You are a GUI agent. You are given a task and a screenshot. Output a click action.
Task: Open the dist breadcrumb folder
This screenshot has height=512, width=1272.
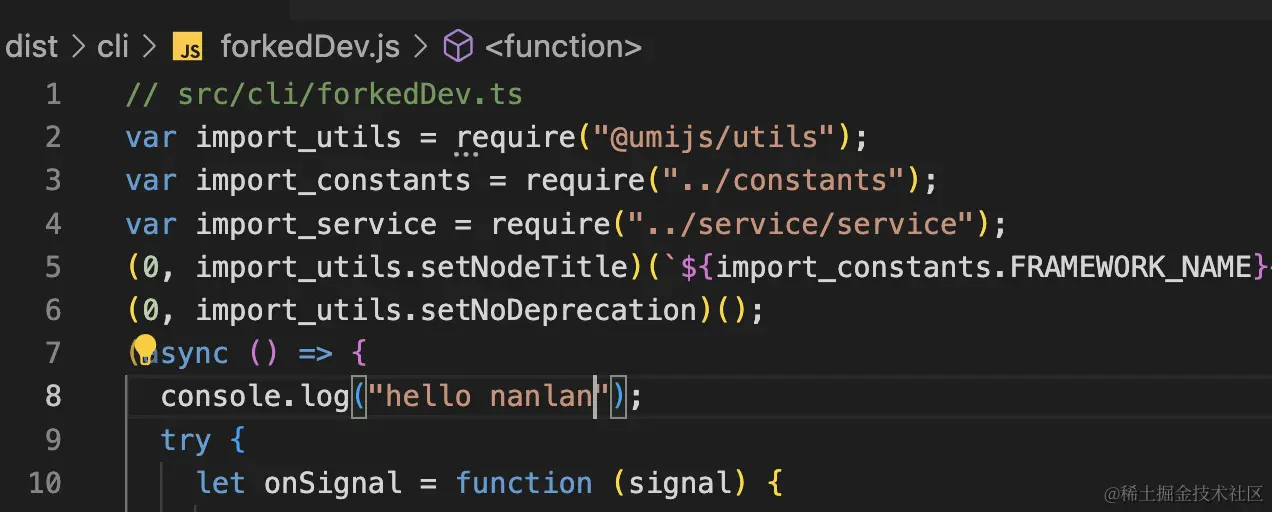pyautogui.click(x=32, y=46)
